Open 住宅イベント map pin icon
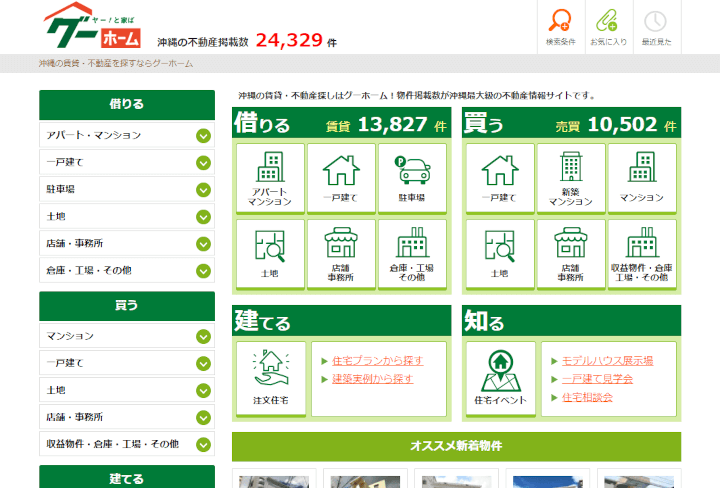This screenshot has width=720, height=488. coord(501,379)
